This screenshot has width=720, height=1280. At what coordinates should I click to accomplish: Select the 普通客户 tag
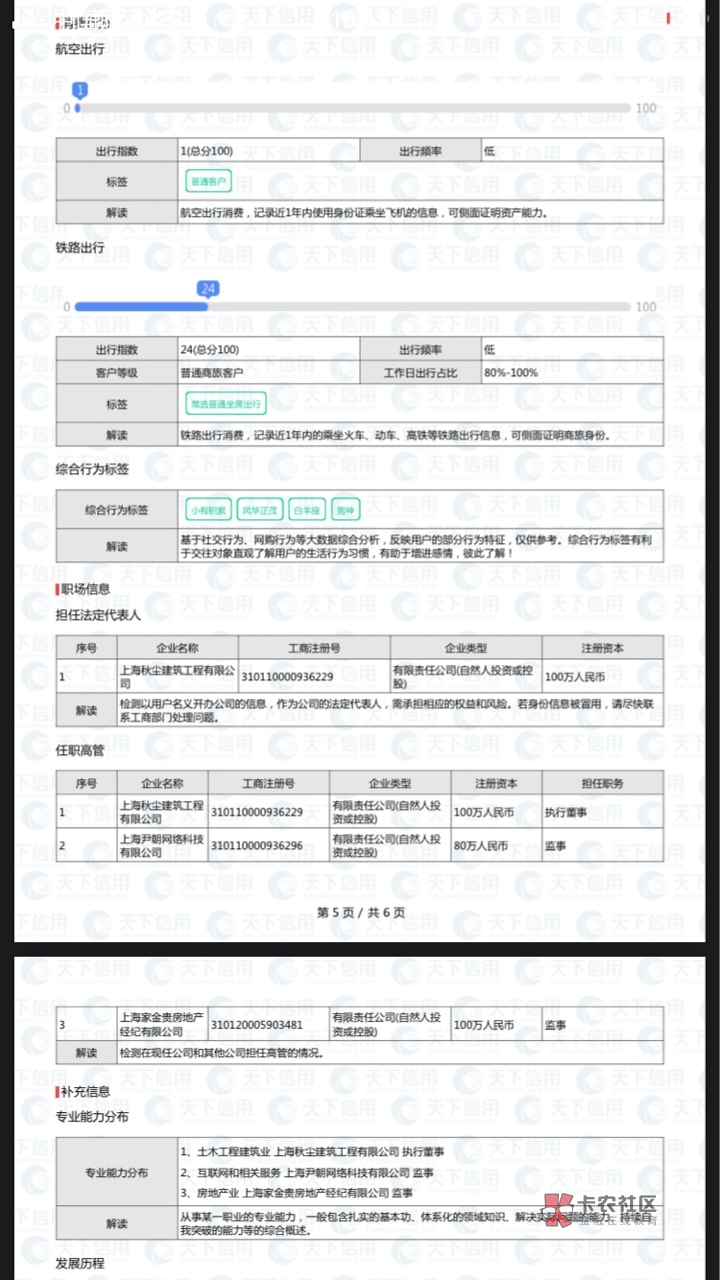click(208, 181)
